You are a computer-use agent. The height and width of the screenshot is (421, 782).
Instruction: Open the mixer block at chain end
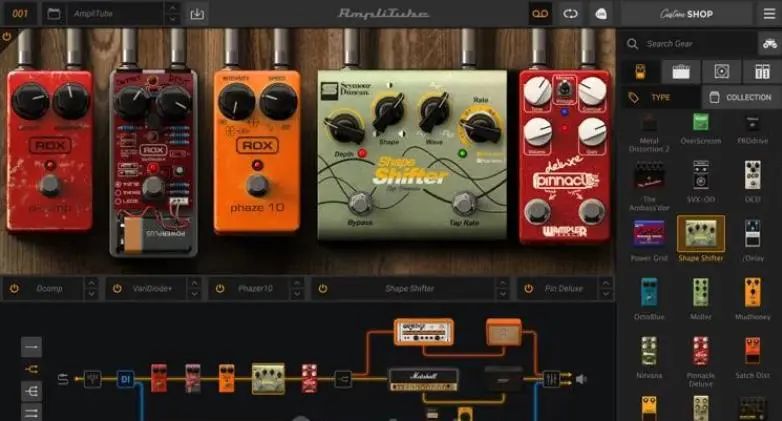coord(551,379)
